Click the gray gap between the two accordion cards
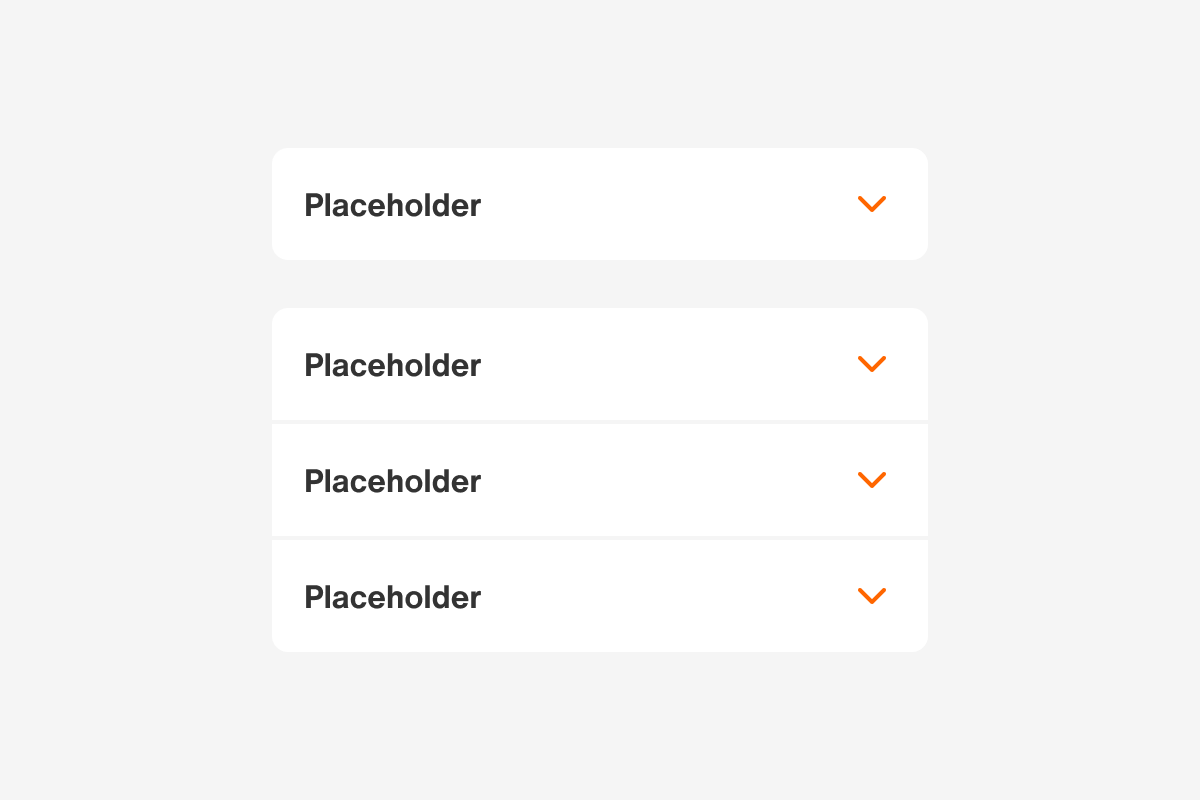The width and height of the screenshot is (1200, 800). [x=600, y=284]
